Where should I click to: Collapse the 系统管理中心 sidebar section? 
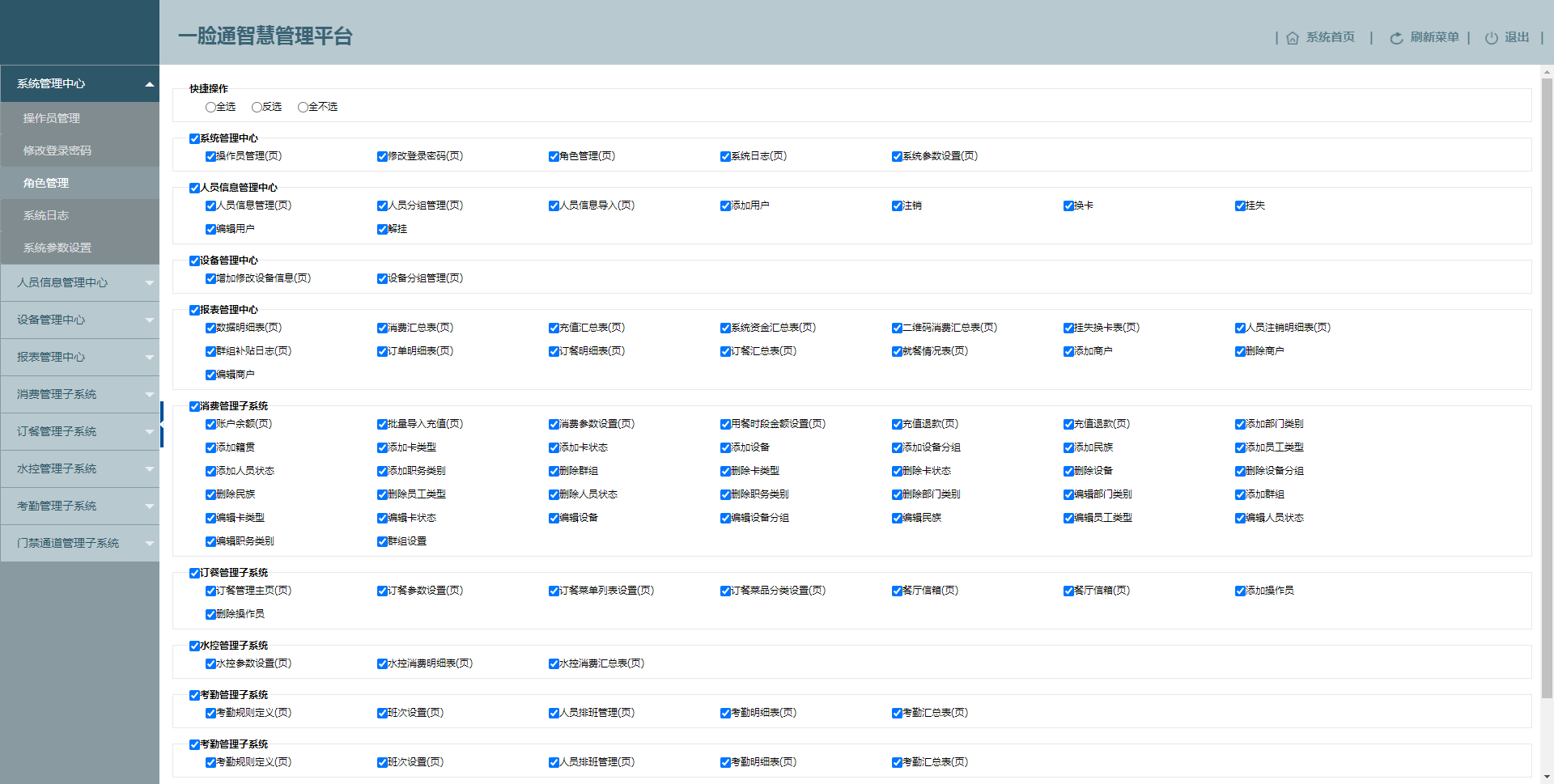point(79,83)
